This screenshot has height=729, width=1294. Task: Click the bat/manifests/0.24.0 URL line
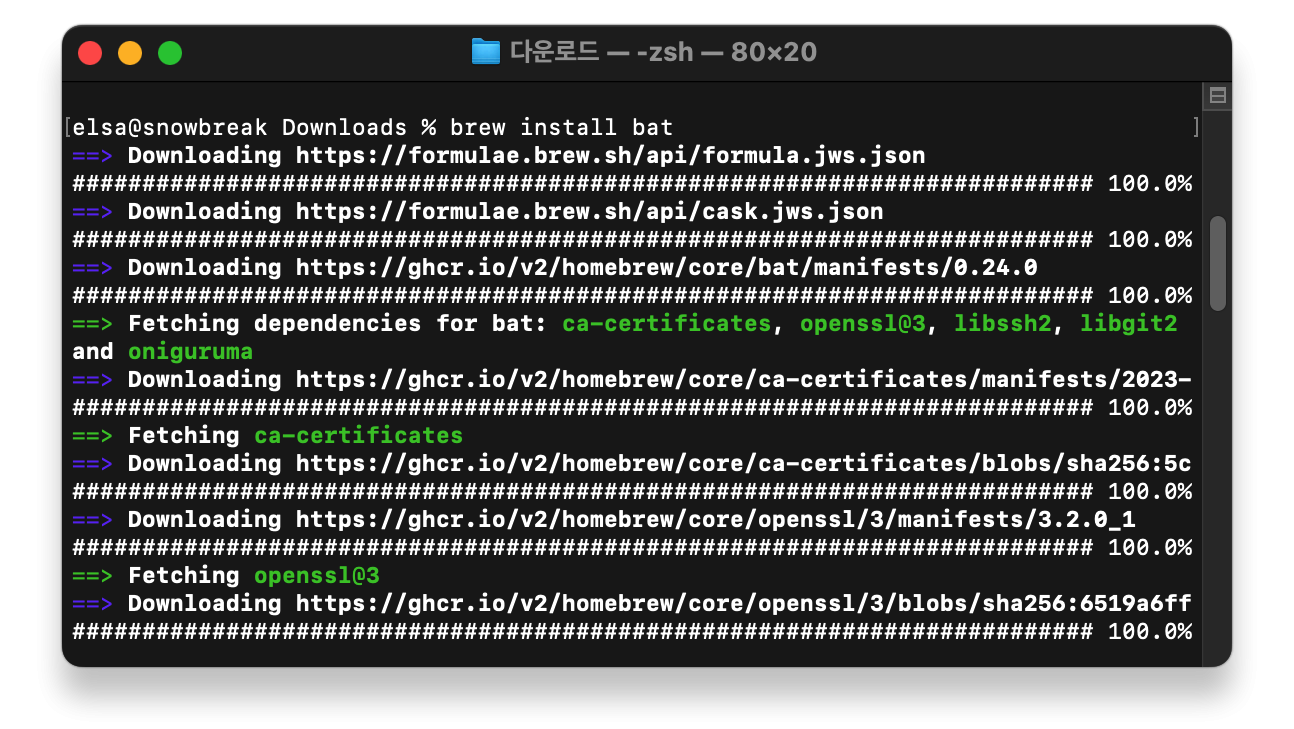(666, 268)
